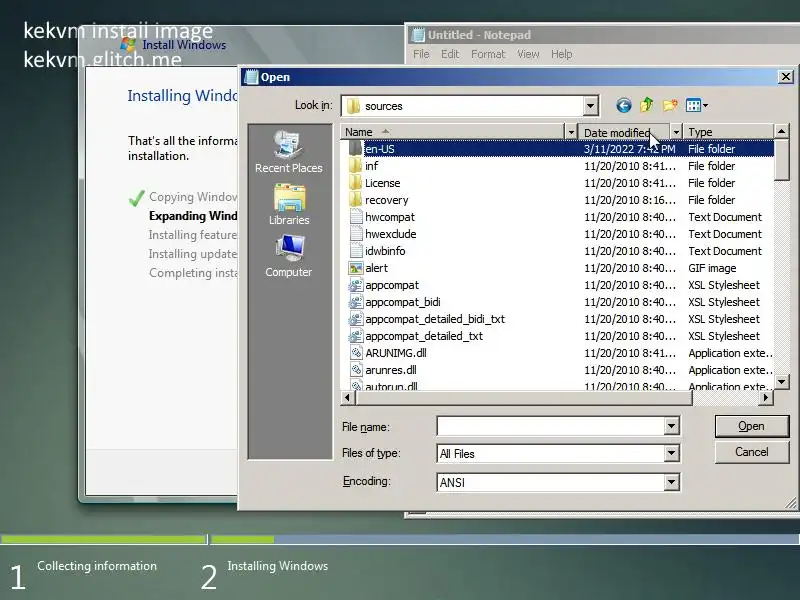Open Recent Places in sidebar
This screenshot has height=600, width=800.
click(288, 152)
